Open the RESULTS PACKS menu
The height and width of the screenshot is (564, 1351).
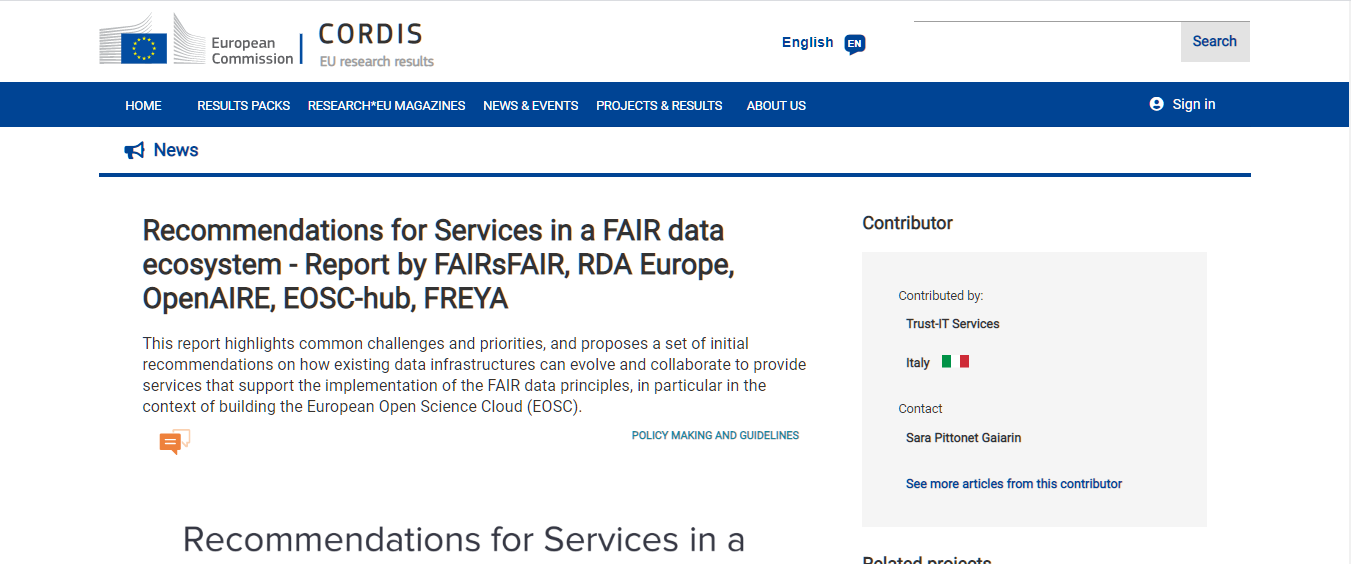coord(243,105)
